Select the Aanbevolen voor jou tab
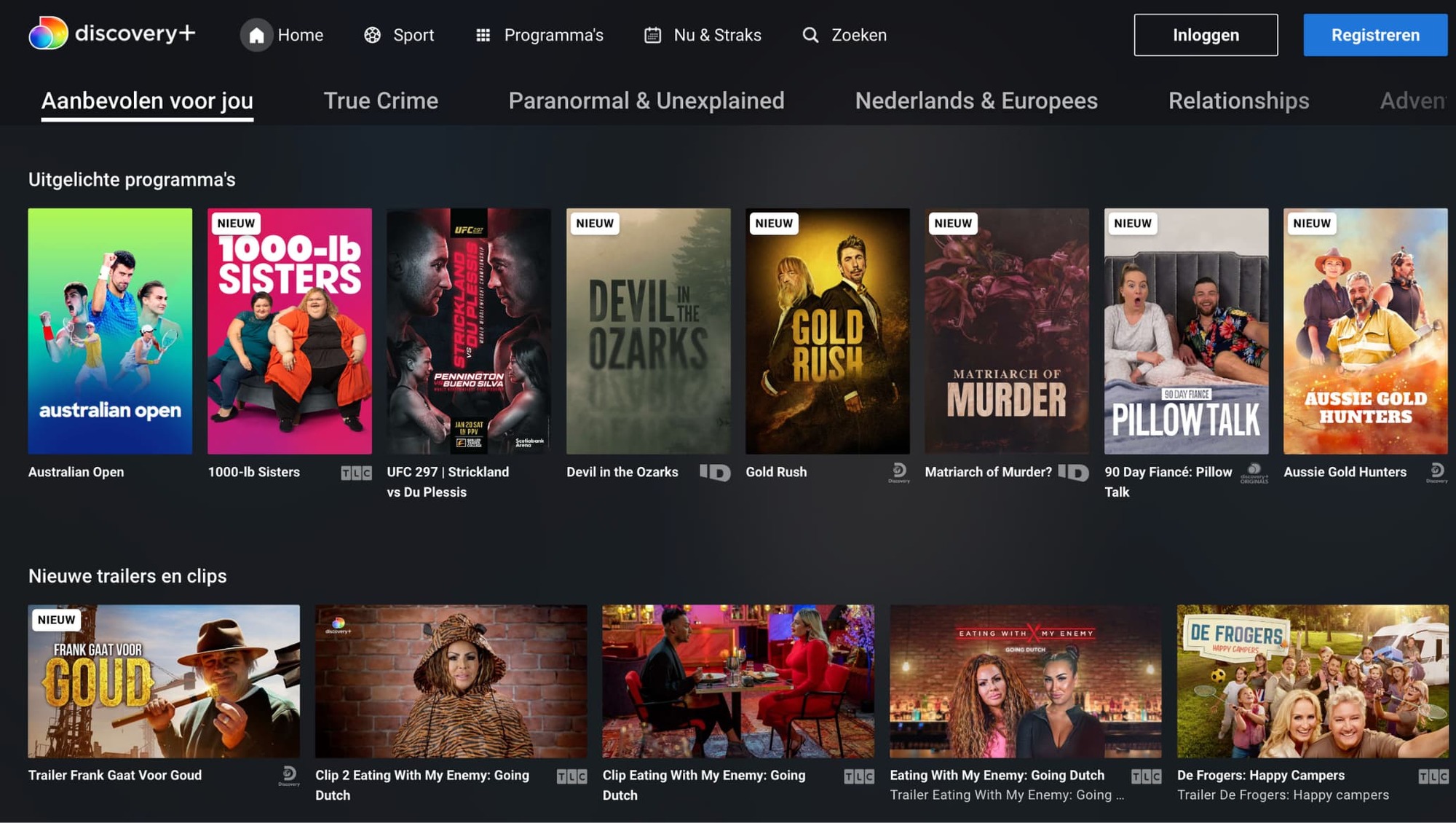This screenshot has height=823, width=1456. pos(147,101)
